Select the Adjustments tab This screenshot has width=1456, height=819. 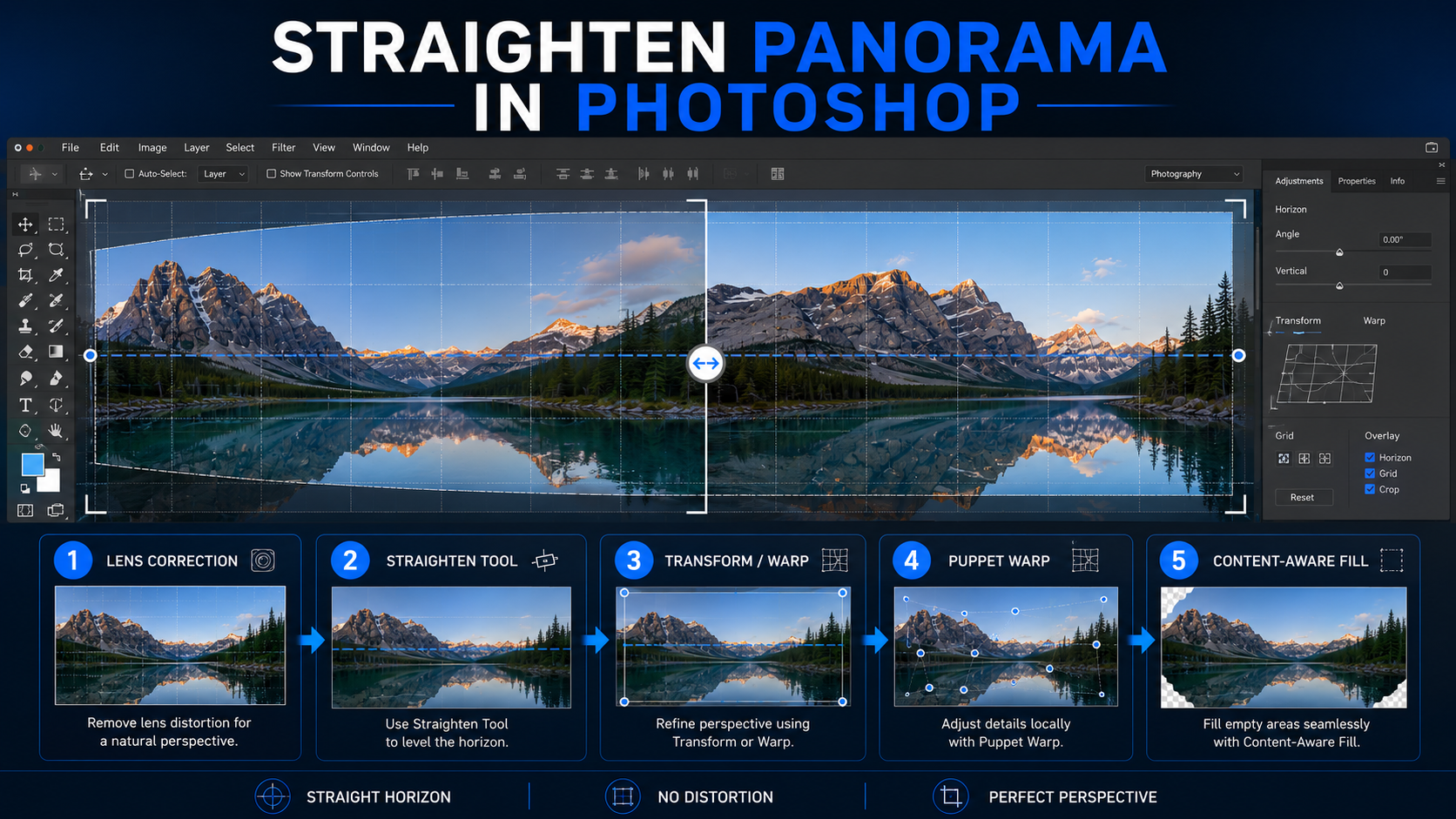point(1299,181)
